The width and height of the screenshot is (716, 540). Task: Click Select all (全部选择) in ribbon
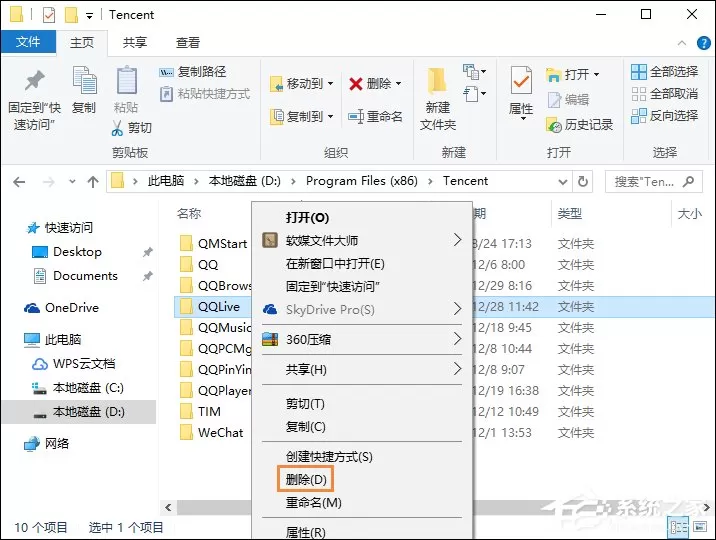coord(665,72)
